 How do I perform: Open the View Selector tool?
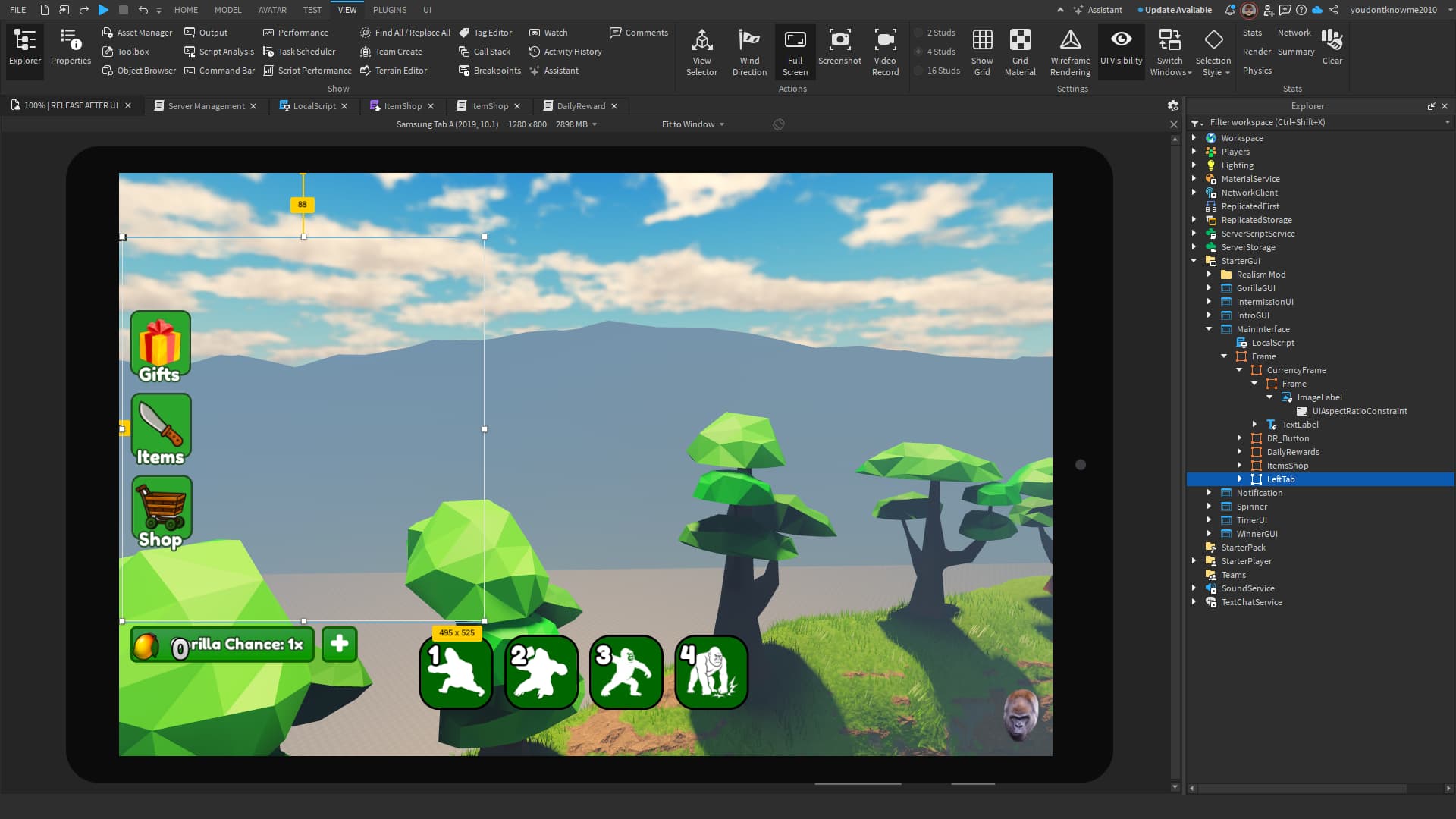(701, 41)
